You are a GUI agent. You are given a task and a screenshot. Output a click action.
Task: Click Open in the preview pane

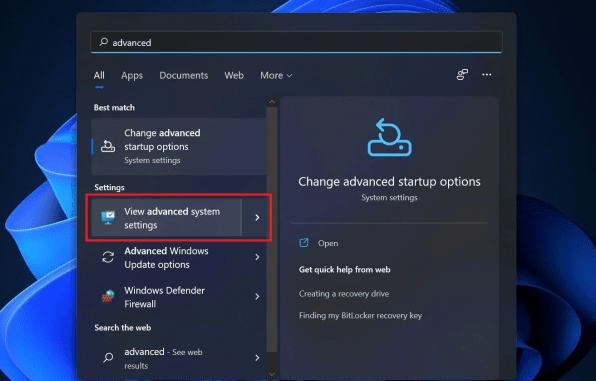(328, 243)
